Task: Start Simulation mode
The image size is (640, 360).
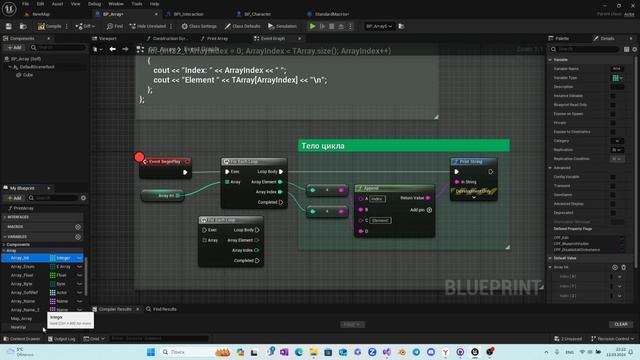Action: click(282, 26)
